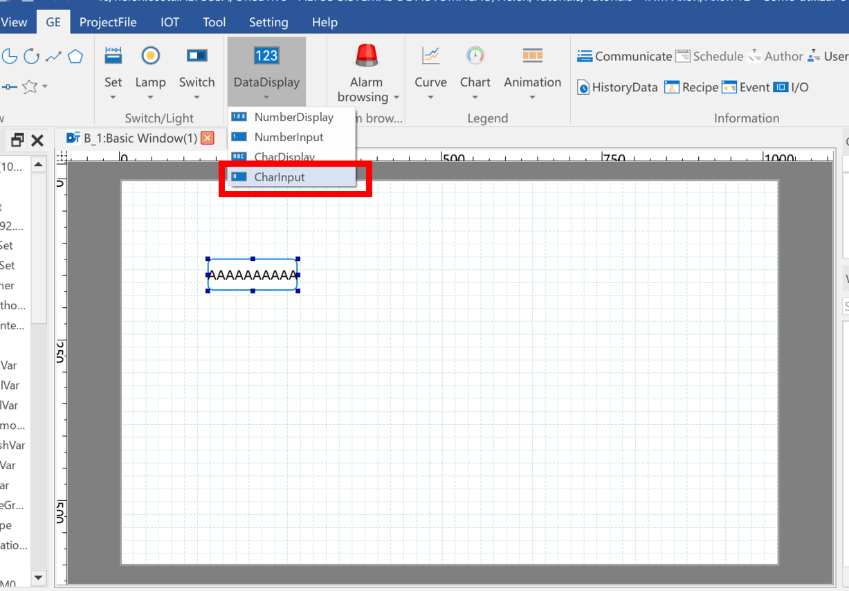Click the left panel scroll down arrow
The height and width of the screenshot is (591, 849).
[x=38, y=577]
